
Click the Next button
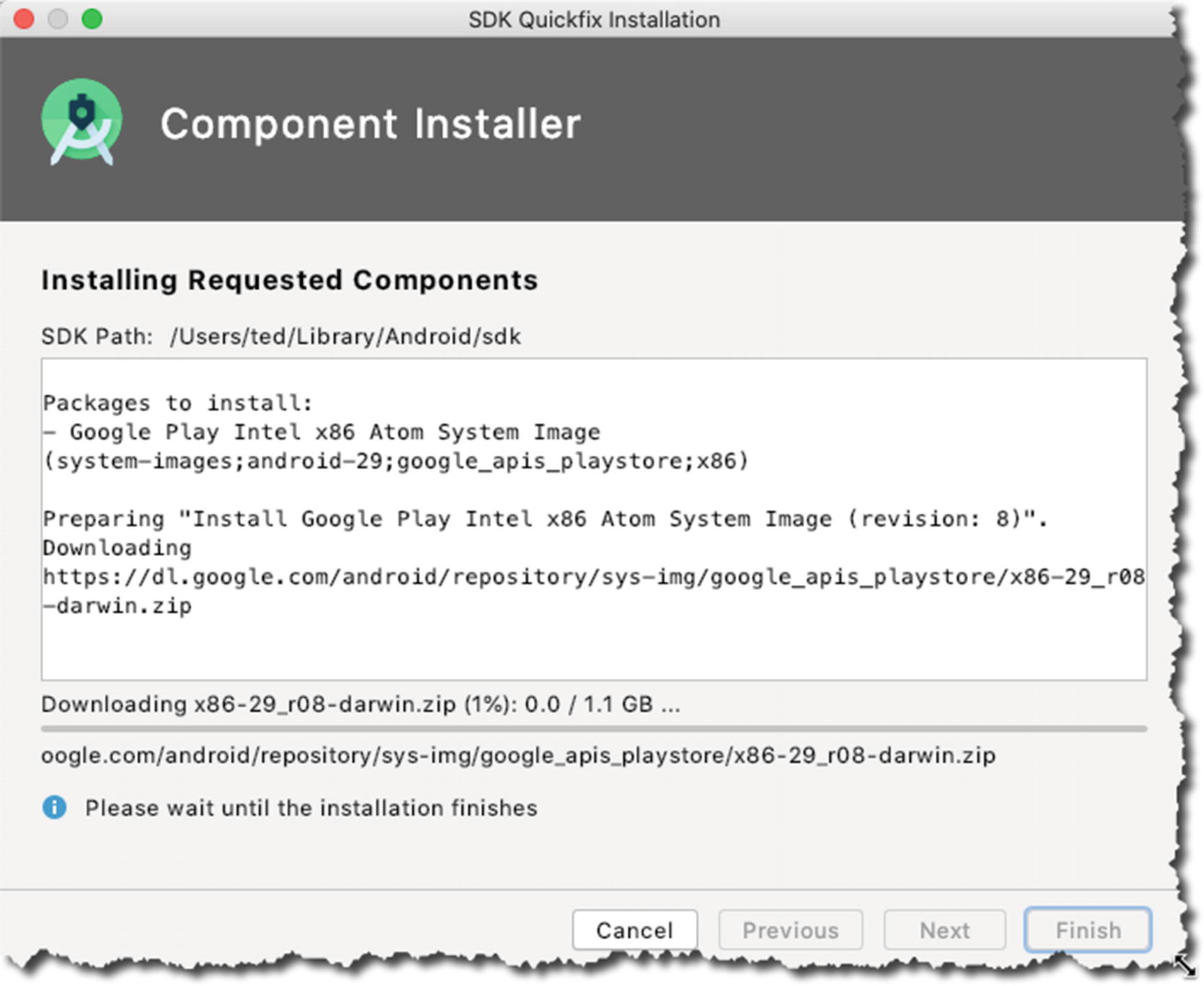(x=944, y=929)
